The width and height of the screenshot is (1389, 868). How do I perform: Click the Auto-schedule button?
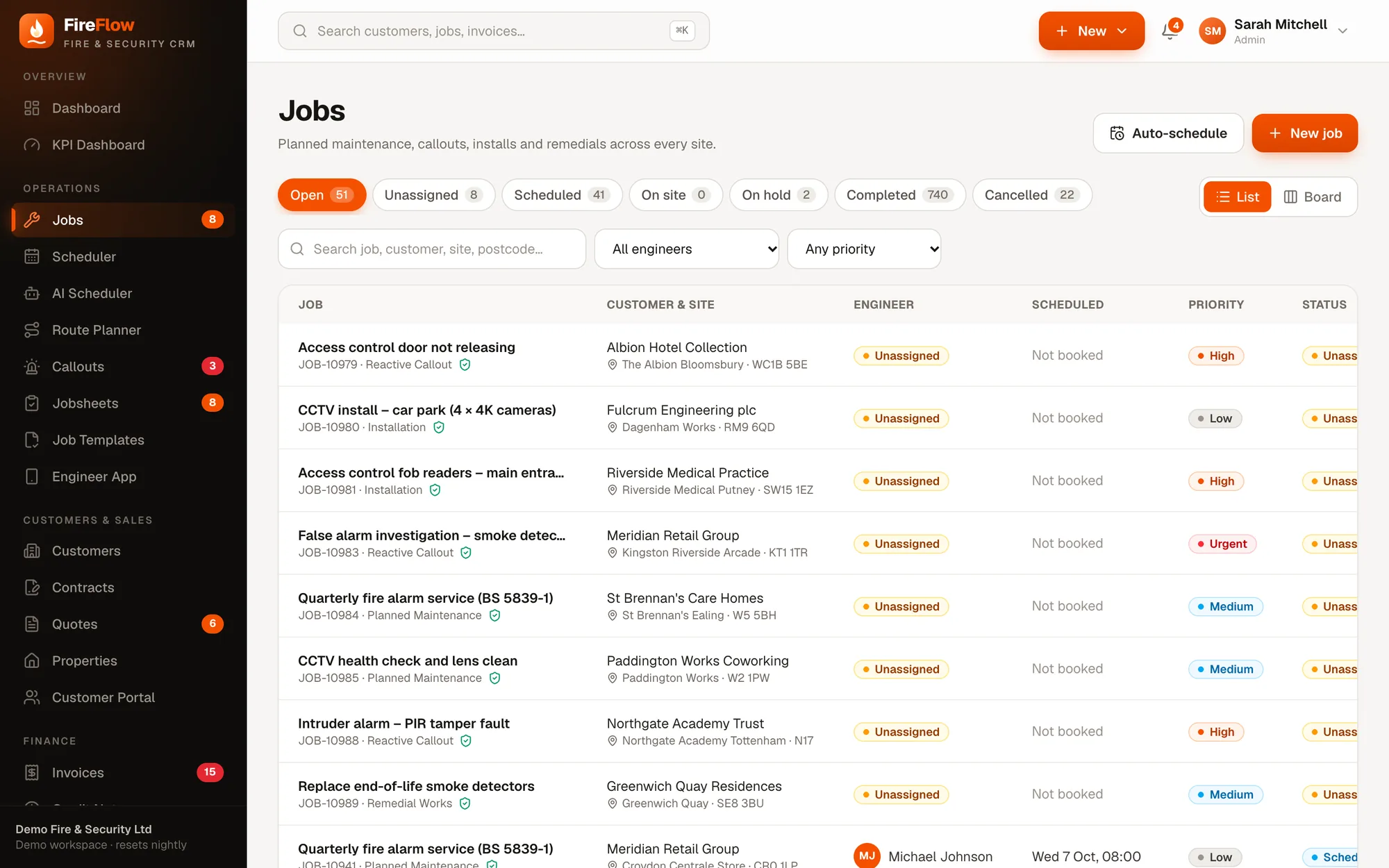pyautogui.click(x=1168, y=133)
